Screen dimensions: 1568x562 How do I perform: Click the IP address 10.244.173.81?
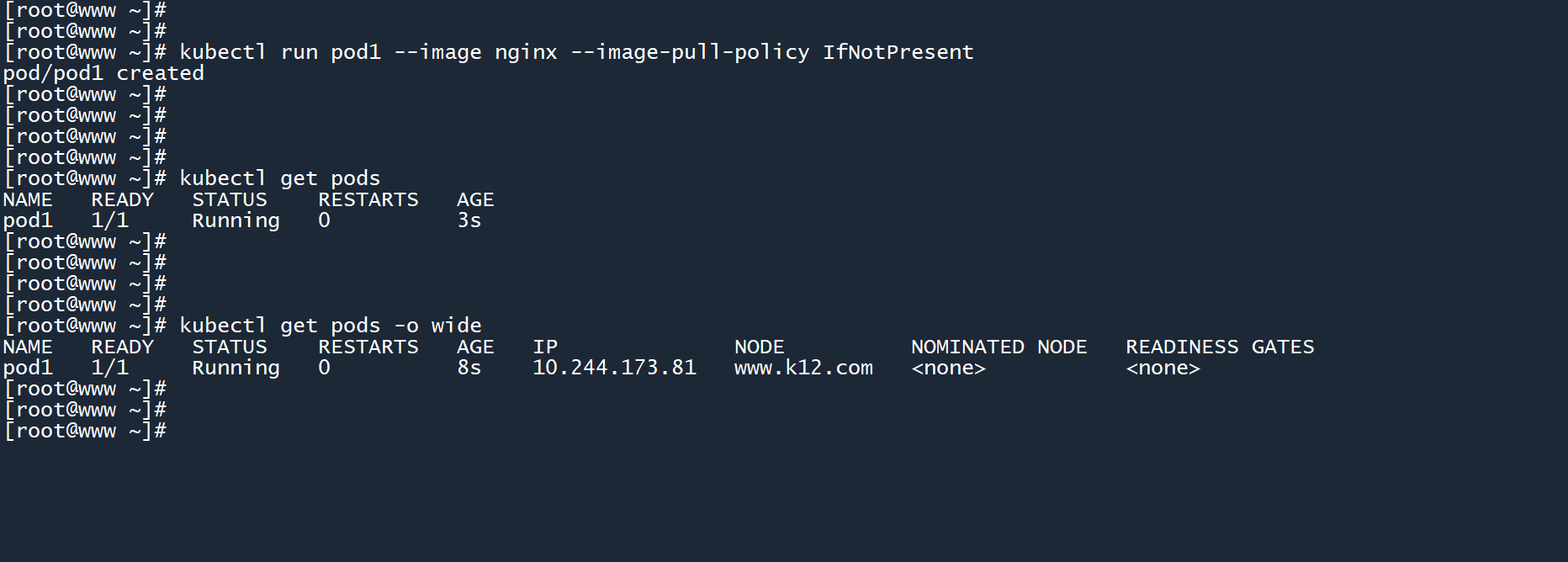tap(614, 368)
